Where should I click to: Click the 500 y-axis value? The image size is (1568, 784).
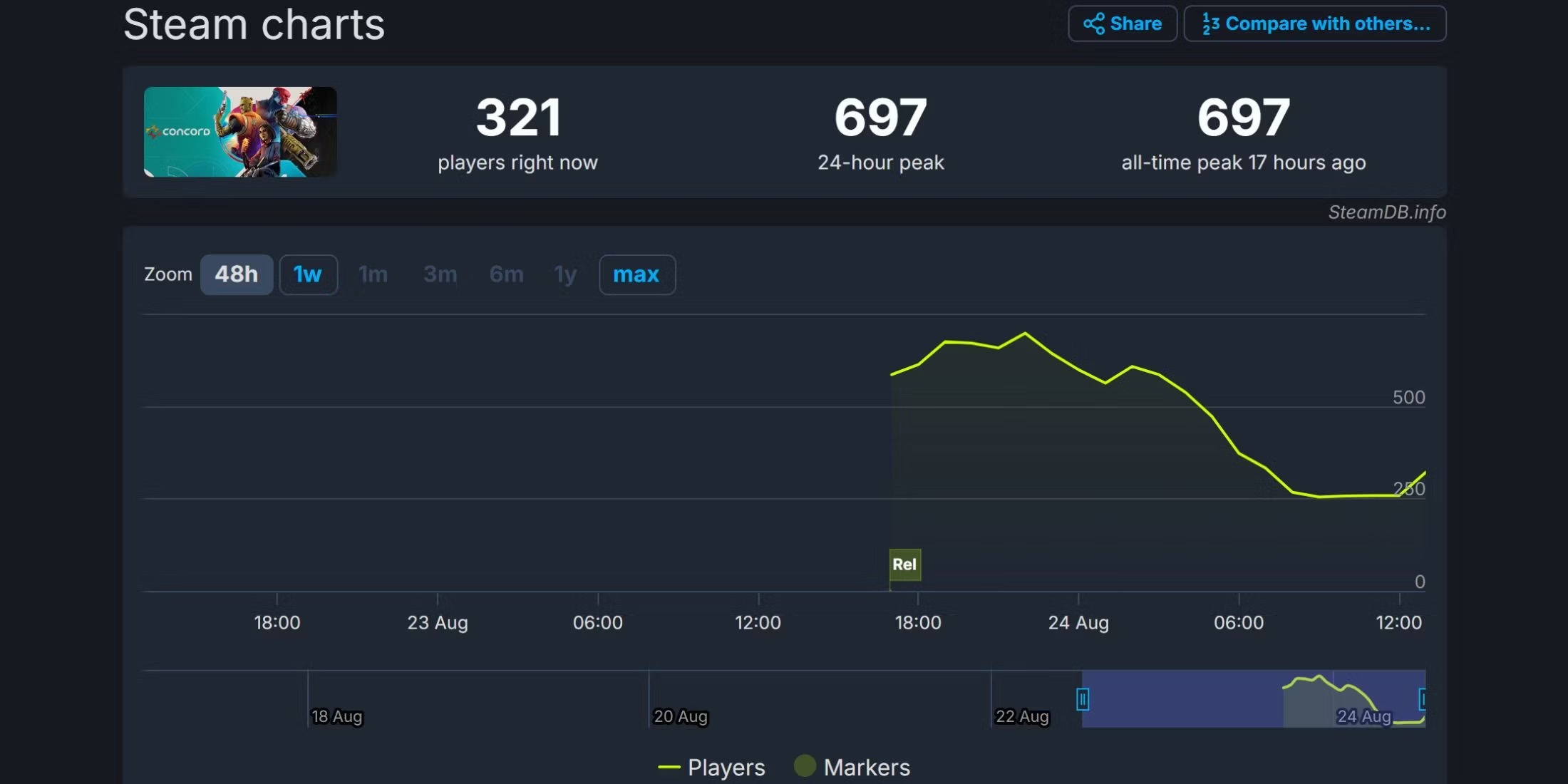tap(1409, 398)
